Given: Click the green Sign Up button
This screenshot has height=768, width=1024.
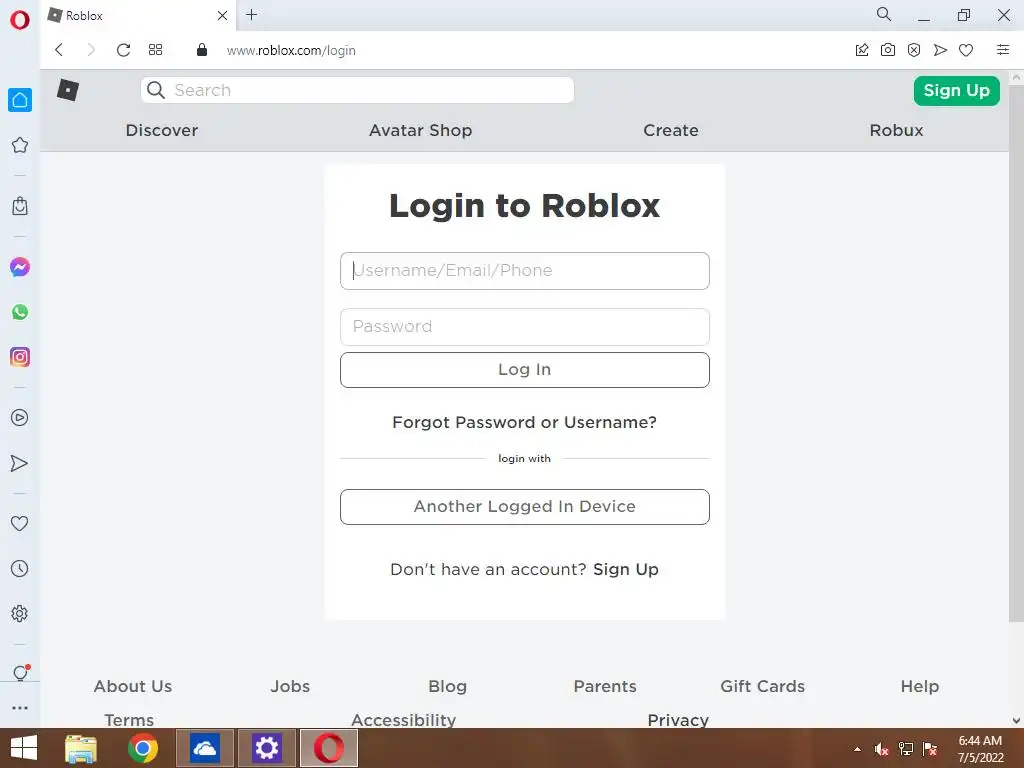Looking at the screenshot, I should tap(956, 91).
